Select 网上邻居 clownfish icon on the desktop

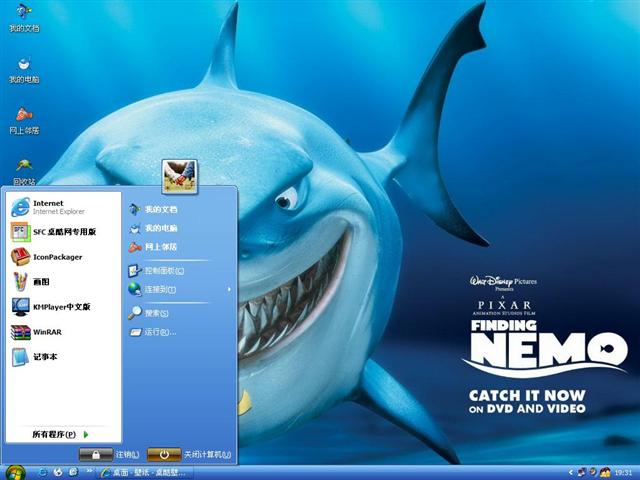(24, 119)
